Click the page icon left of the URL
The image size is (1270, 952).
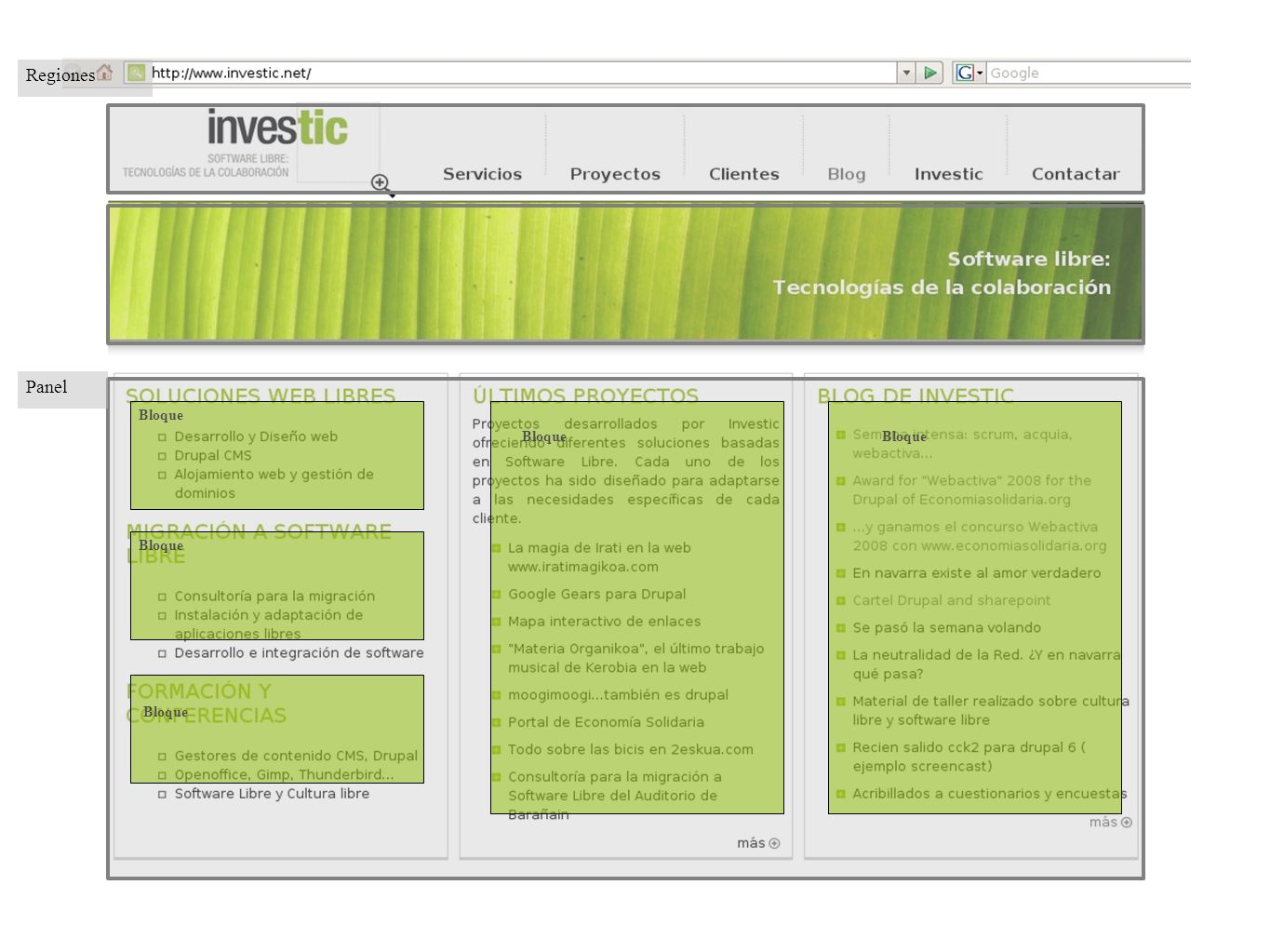(136, 72)
